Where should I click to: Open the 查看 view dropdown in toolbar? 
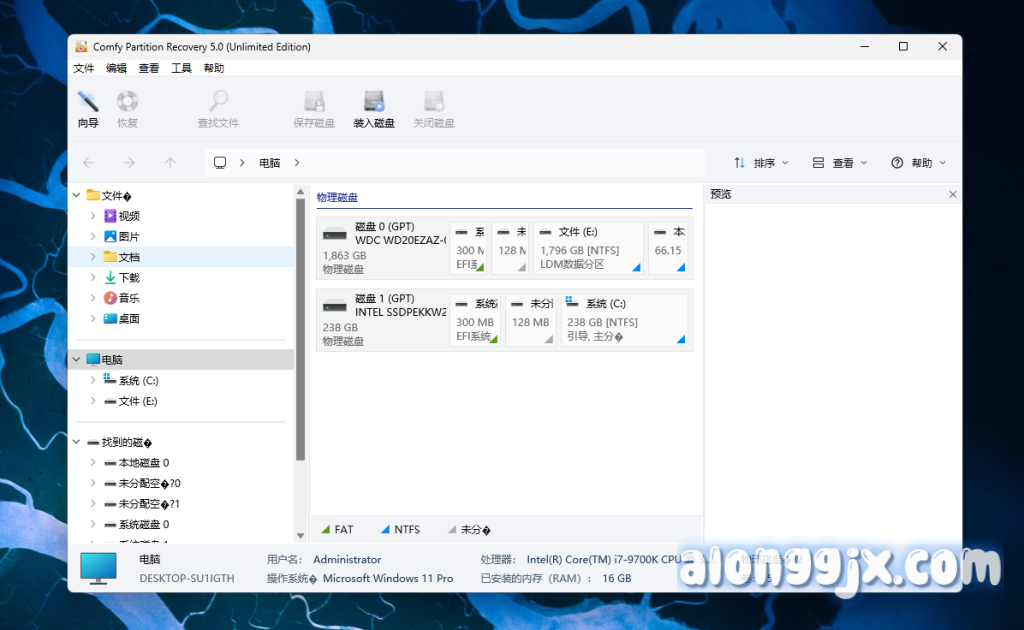click(x=840, y=163)
